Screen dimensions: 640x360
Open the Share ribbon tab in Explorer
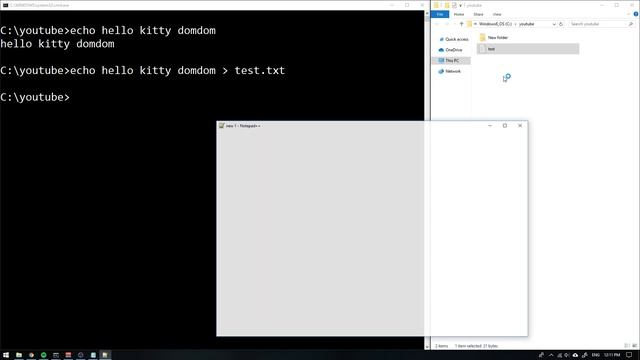478,14
